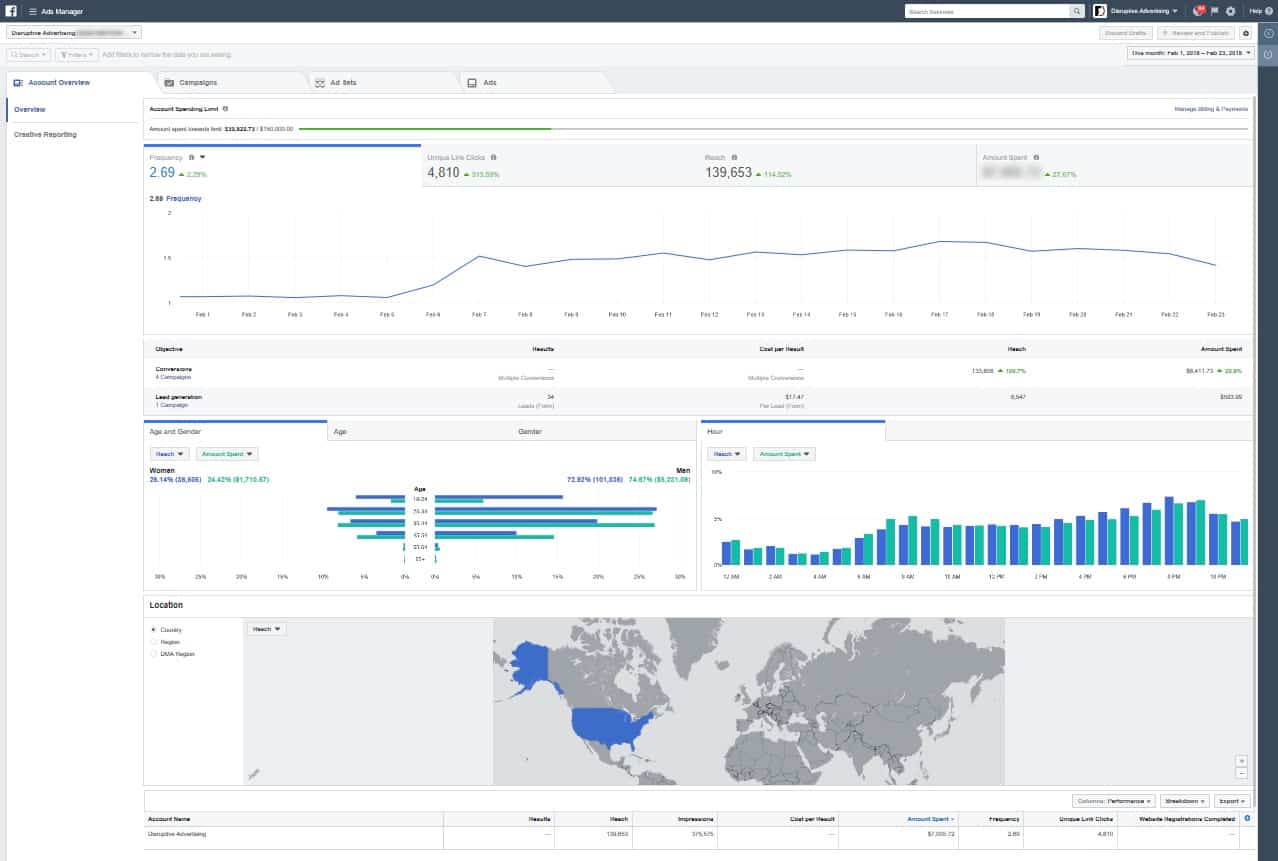Screen dimensions: 1278x861
Task: Open the Disruptive Advertising account menu
Action: click(x=1144, y=11)
